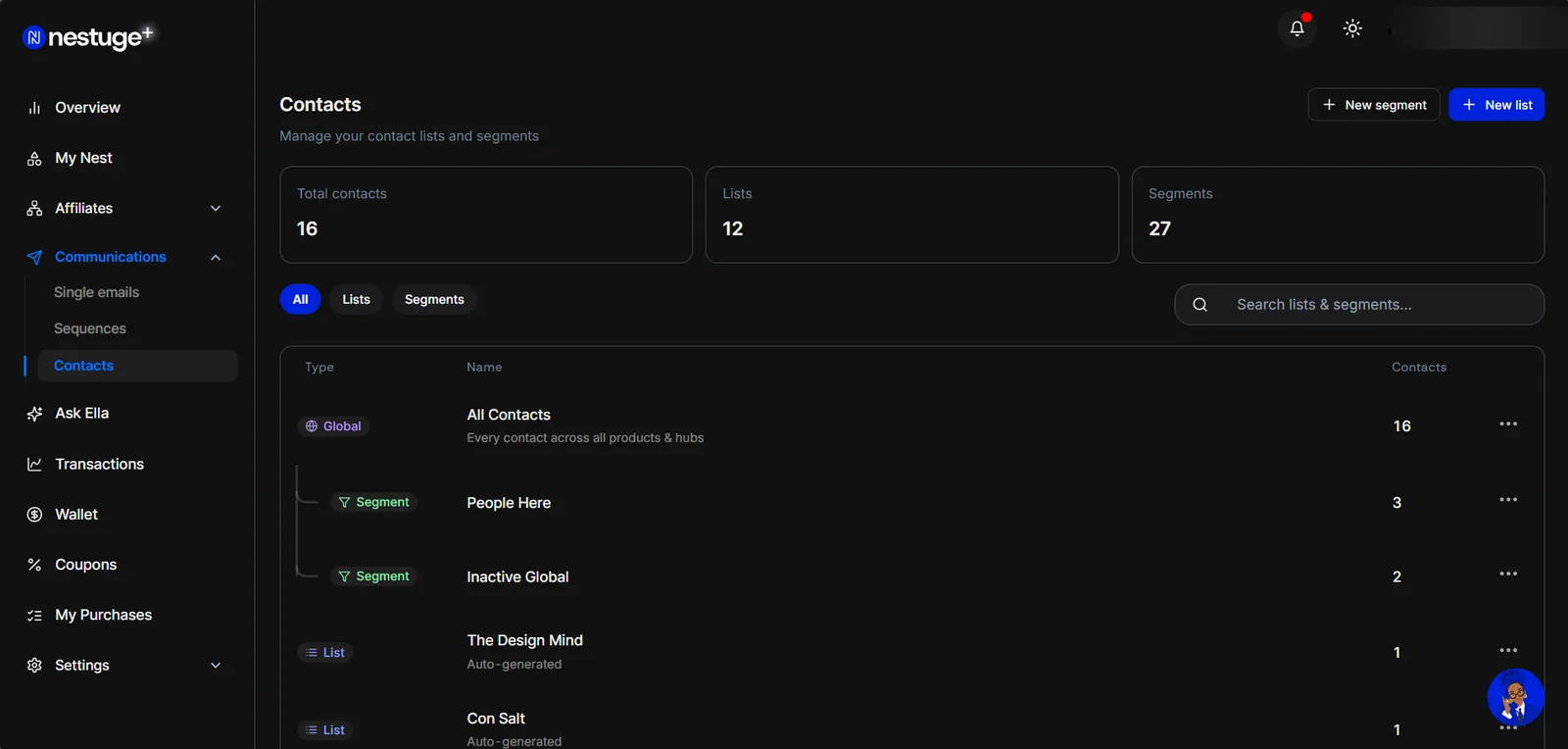Open The Design Mind row options menu

pos(1508,650)
